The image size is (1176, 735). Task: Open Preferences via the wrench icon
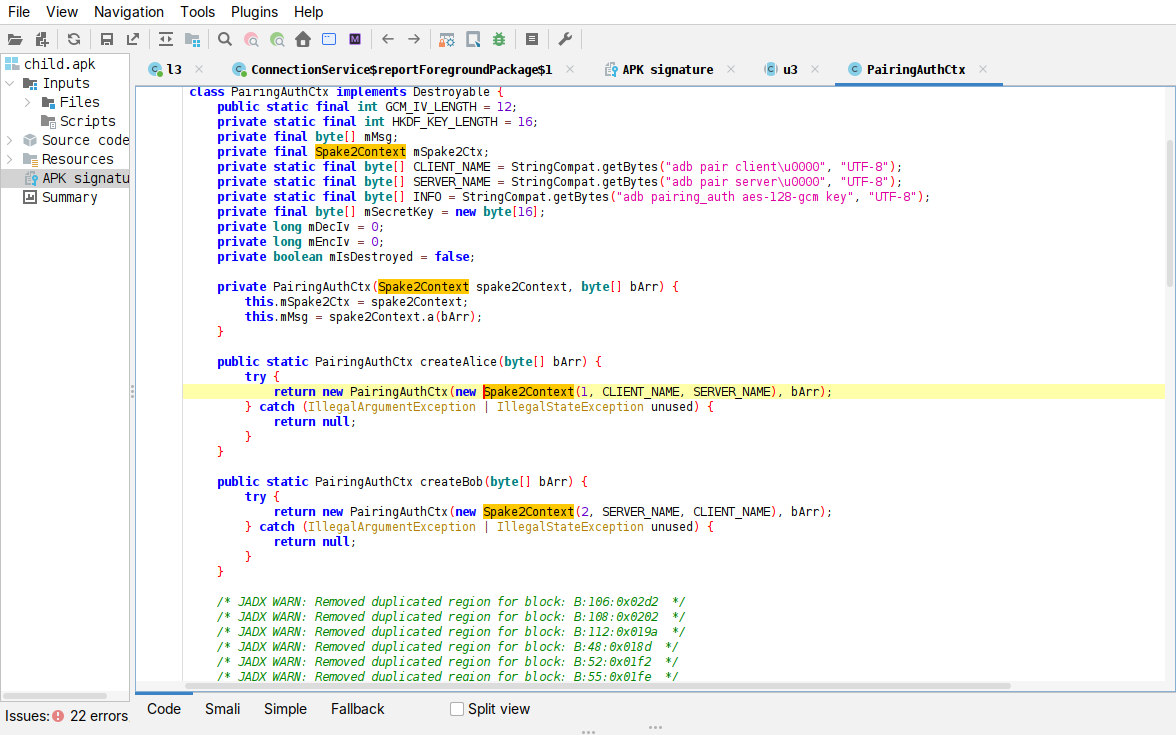565,40
